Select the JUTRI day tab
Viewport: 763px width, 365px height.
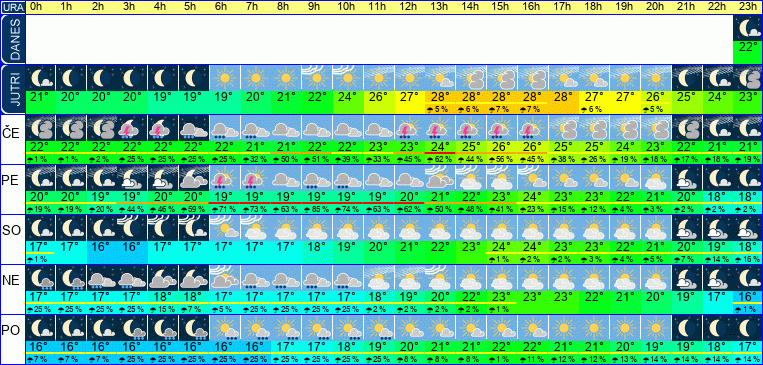[13, 90]
